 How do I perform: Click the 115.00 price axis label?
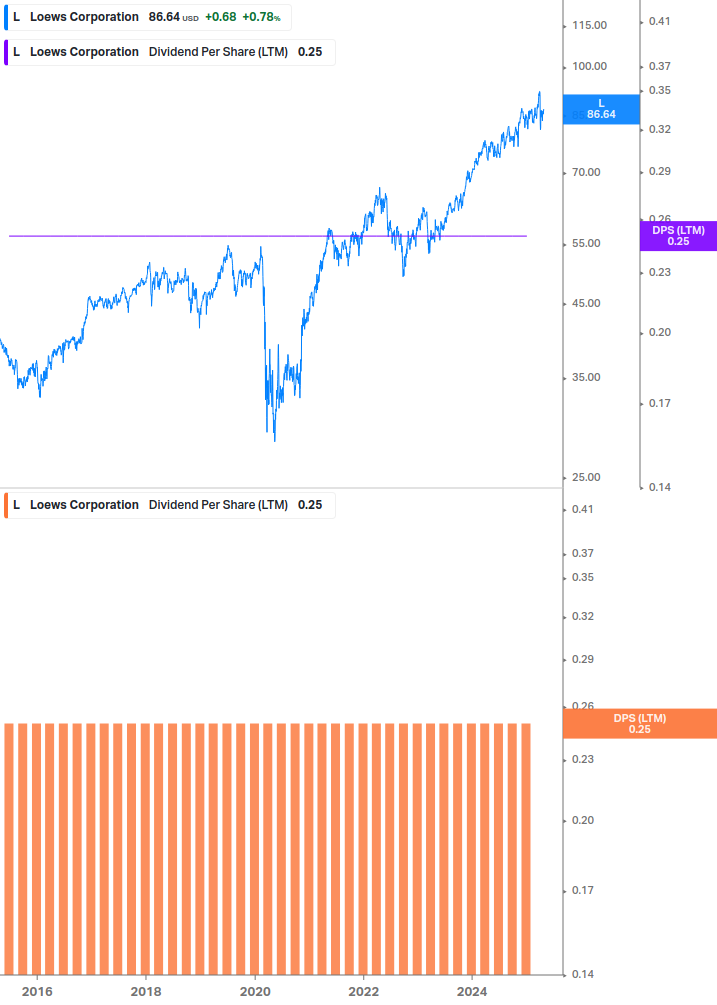tap(589, 26)
